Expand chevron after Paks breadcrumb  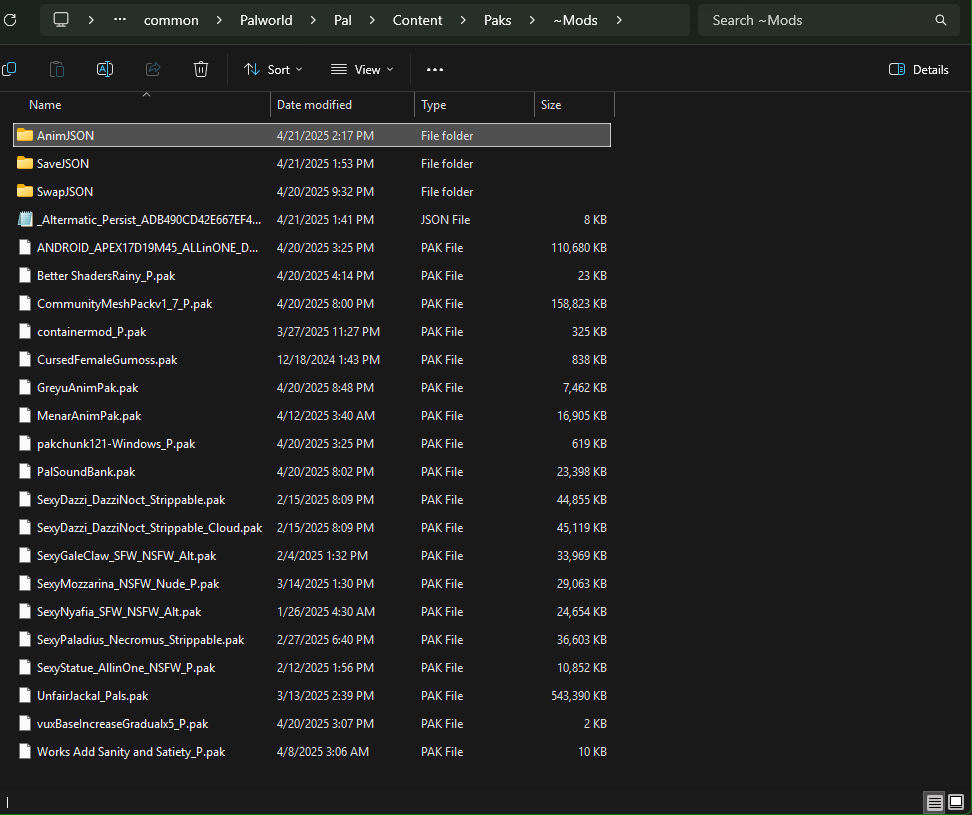coord(532,20)
